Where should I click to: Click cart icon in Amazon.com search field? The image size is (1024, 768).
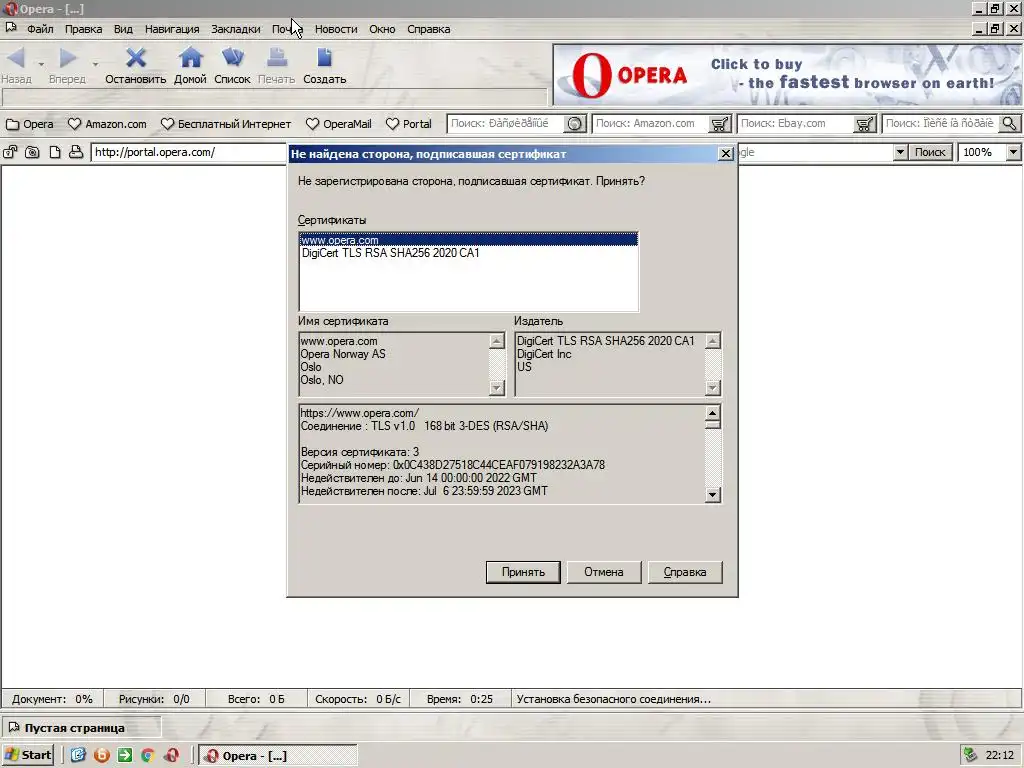[720, 123]
